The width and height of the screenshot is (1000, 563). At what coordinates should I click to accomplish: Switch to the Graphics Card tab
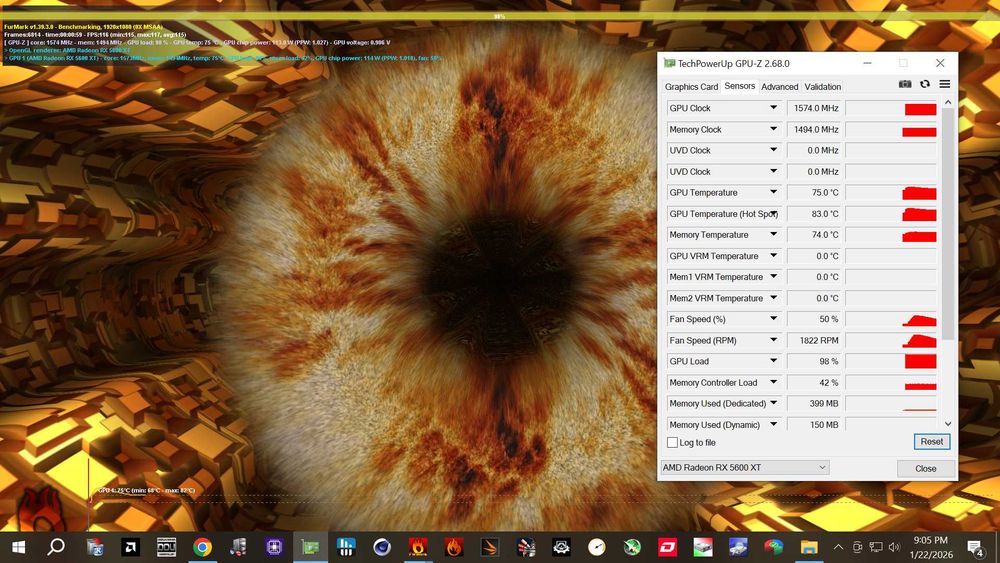(691, 87)
